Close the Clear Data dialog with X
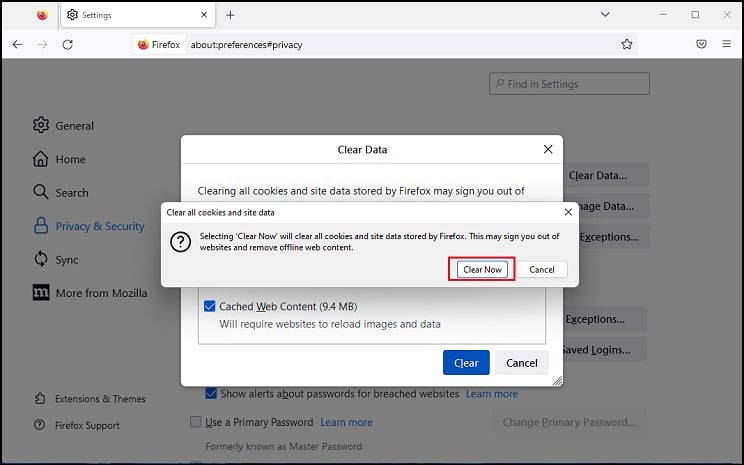Screen dimensions: 744x465 pos(548,149)
